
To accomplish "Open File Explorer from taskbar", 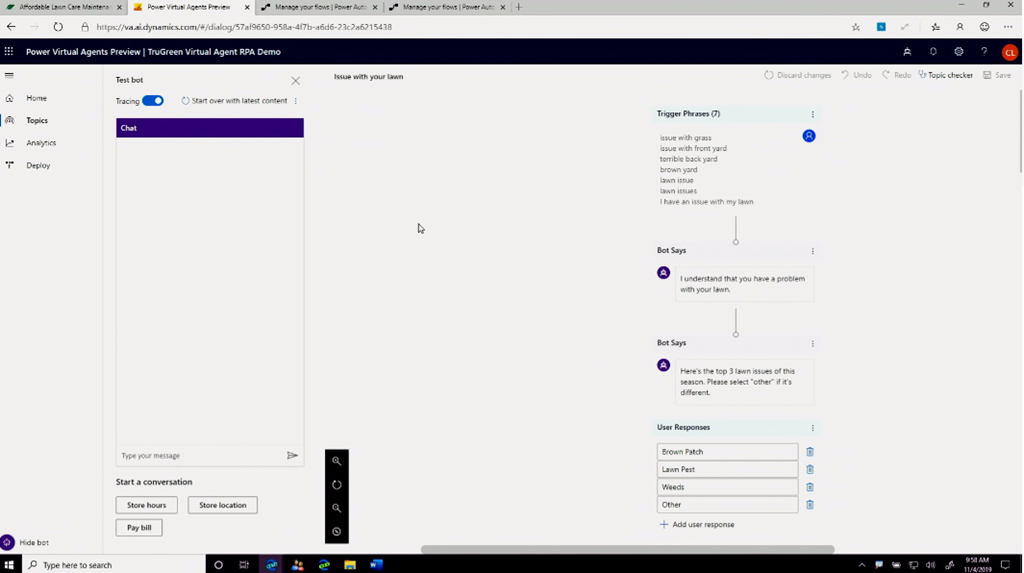I will [350, 565].
